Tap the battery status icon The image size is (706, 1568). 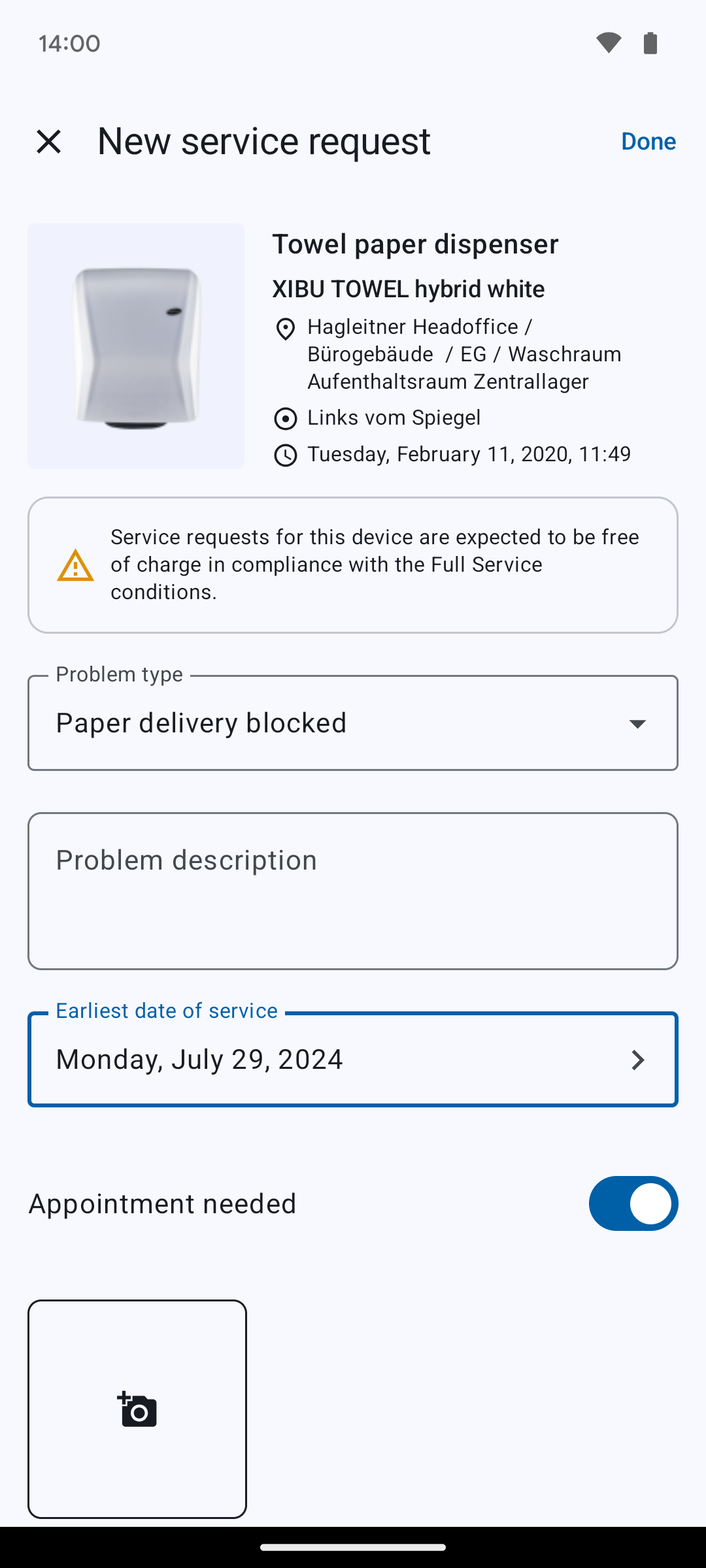tap(650, 43)
